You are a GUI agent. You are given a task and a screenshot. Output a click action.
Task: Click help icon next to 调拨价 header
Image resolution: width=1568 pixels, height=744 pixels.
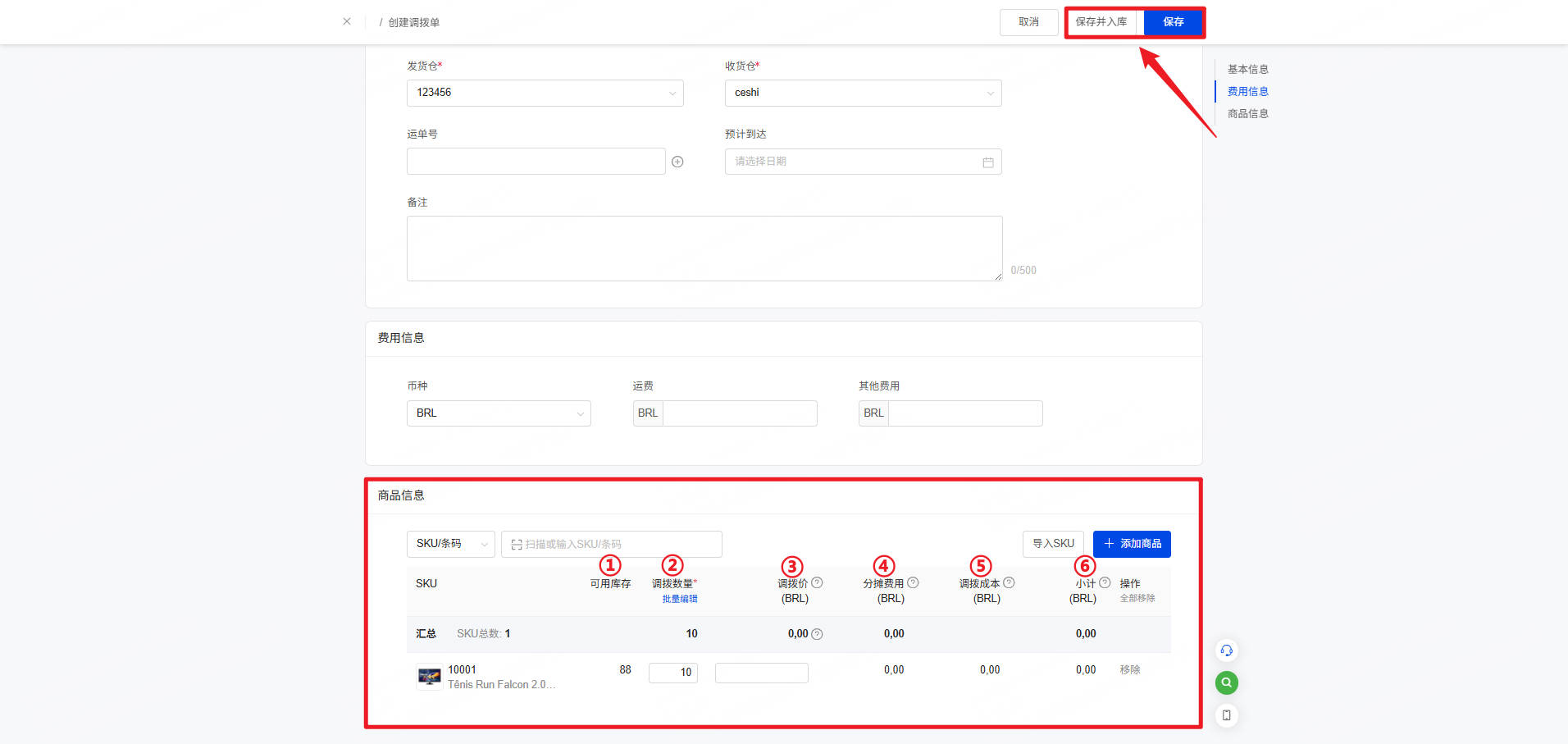coord(817,583)
